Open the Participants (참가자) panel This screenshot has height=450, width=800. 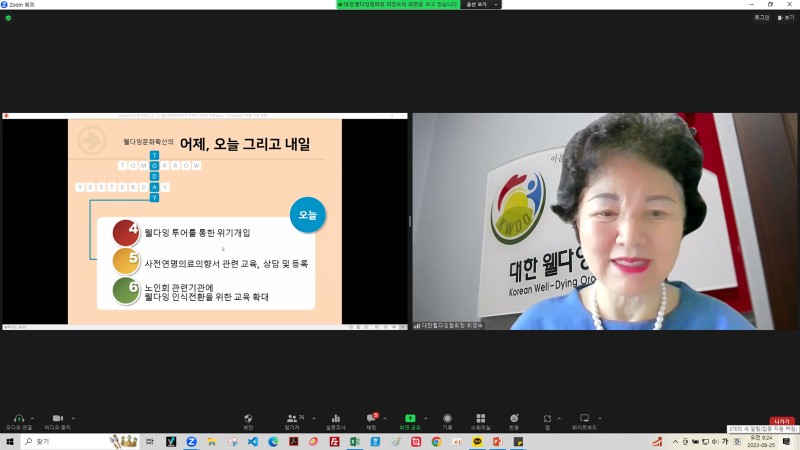pyautogui.click(x=292, y=419)
